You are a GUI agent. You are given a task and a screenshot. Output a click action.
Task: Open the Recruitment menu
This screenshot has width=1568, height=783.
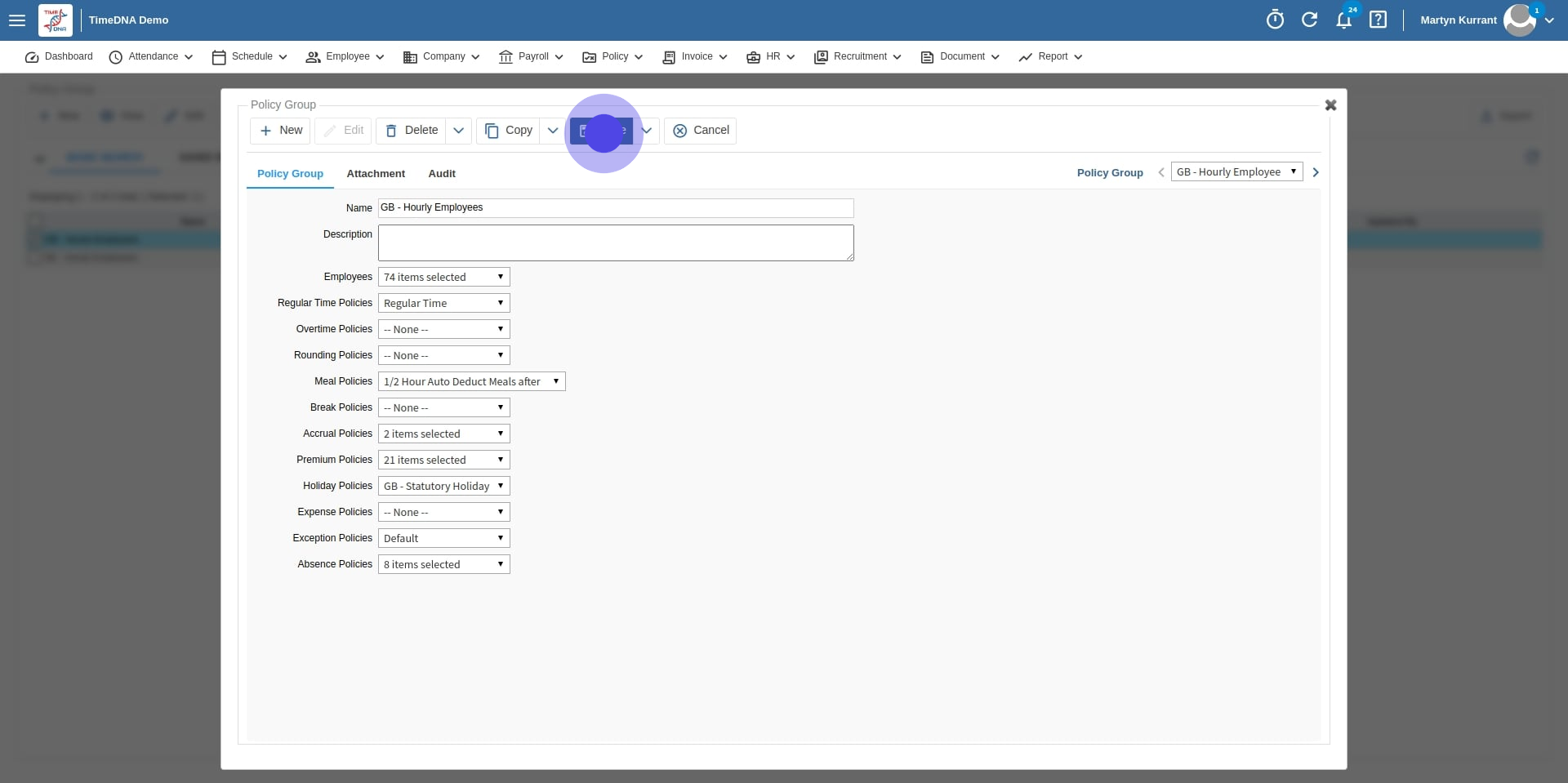click(857, 56)
